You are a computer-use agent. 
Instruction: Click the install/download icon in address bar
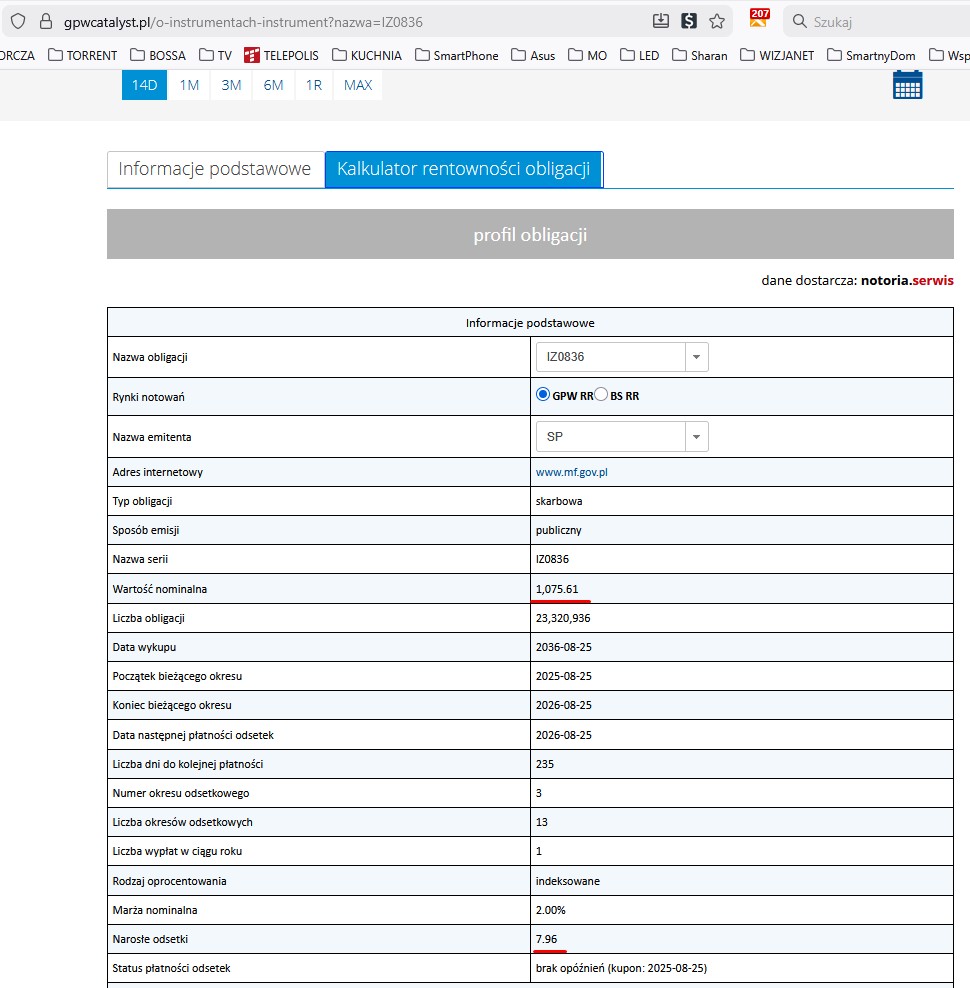pyautogui.click(x=660, y=21)
